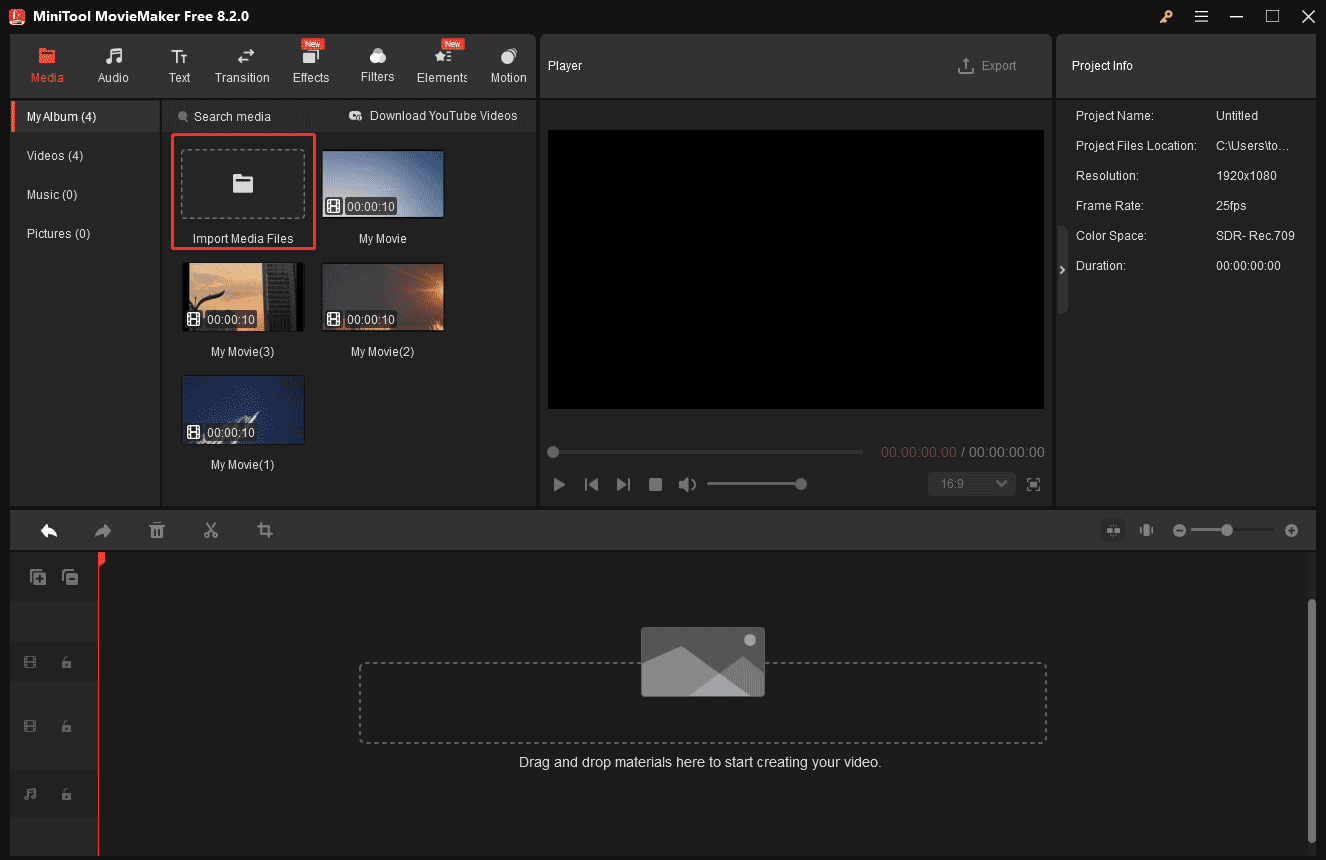Viewport: 1326px width, 860px height.
Task: Click the key upgrade icon in title bar
Action: click(1166, 16)
